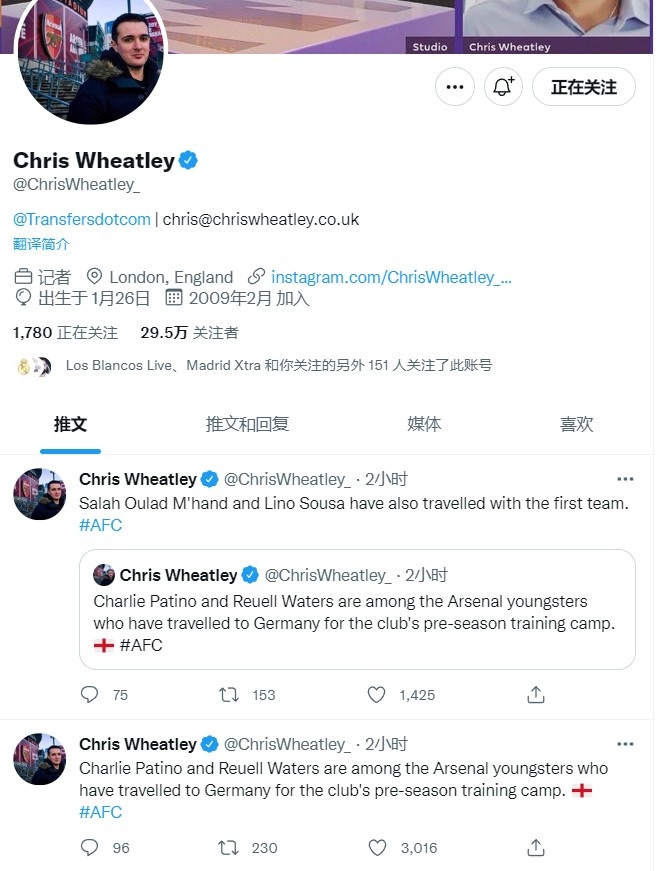
Task: Click the reply icon on the first tweet
Action: click(x=89, y=694)
